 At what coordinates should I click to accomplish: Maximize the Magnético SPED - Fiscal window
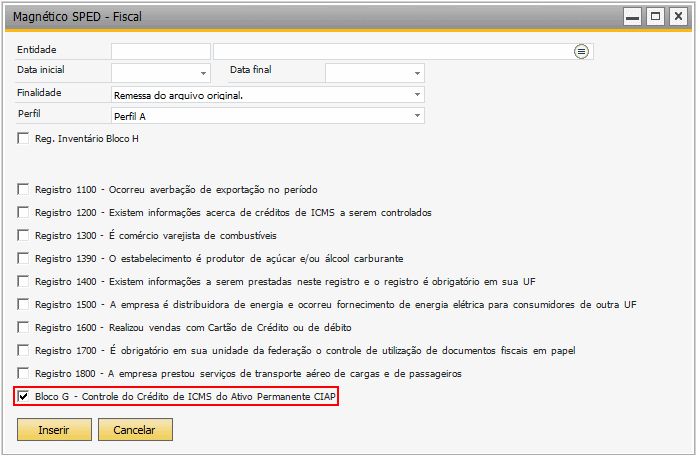(x=655, y=17)
